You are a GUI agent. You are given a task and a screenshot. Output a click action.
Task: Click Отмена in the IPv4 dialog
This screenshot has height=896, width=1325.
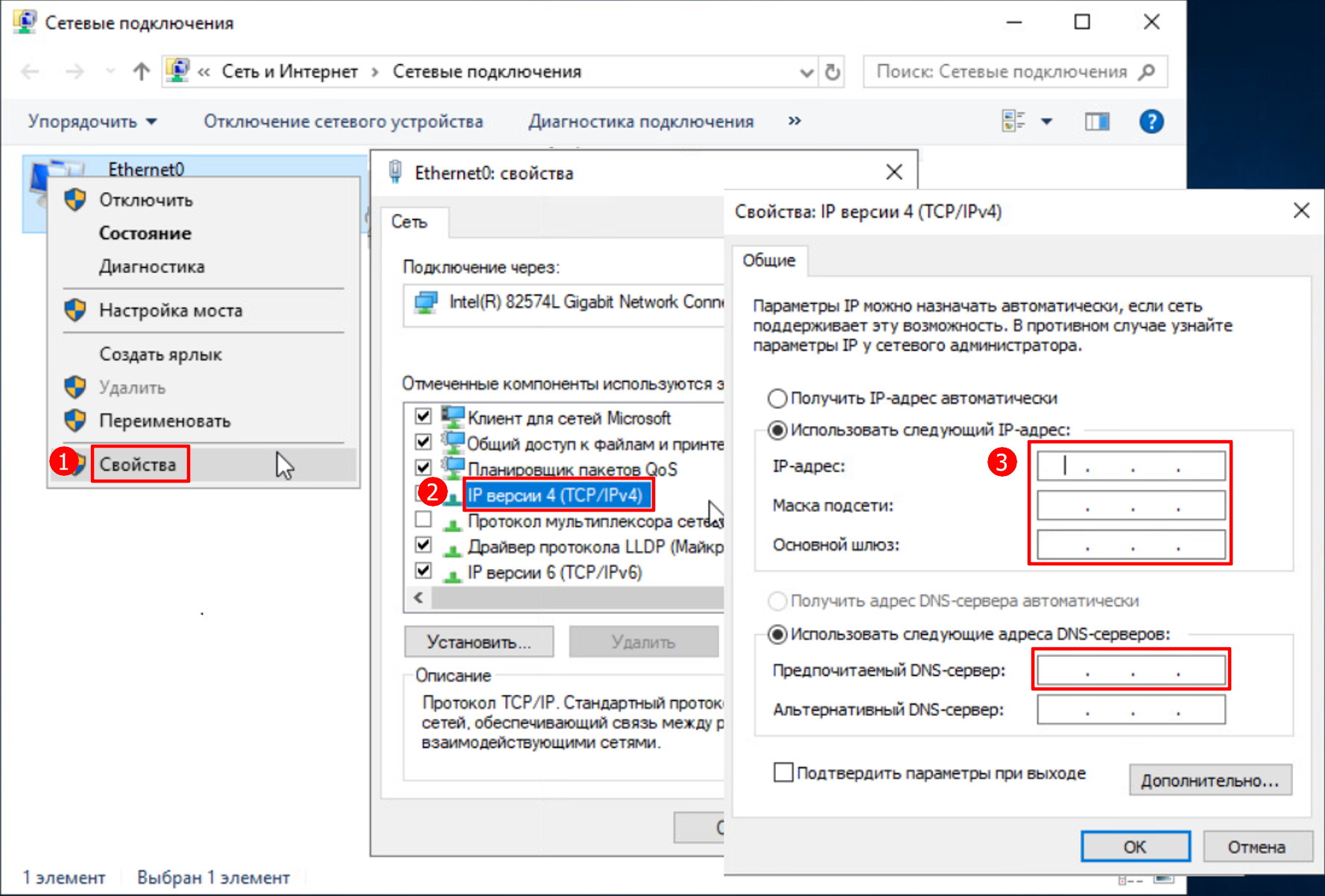pyautogui.click(x=1257, y=847)
